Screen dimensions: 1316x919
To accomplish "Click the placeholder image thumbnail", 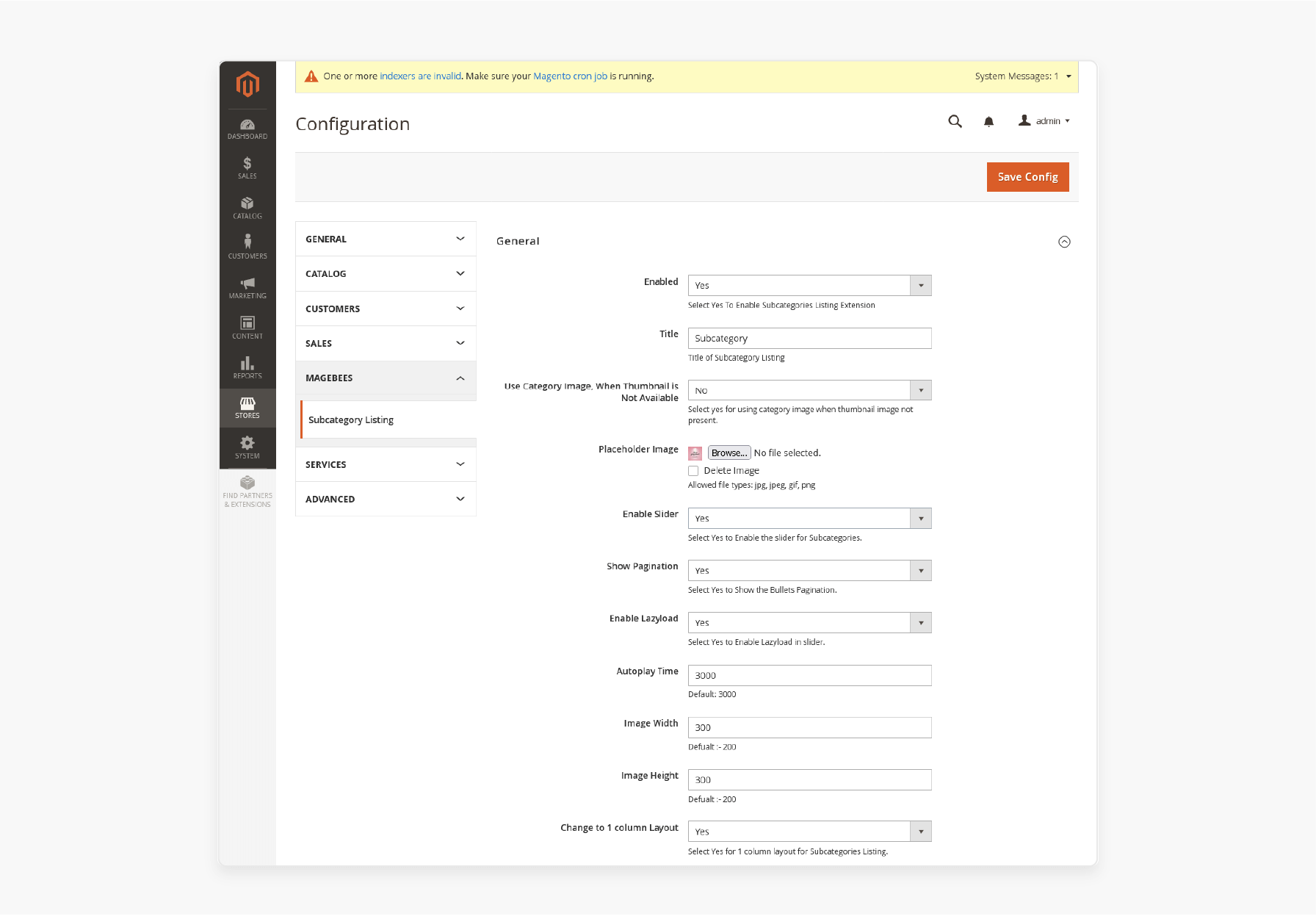I will click(695, 453).
